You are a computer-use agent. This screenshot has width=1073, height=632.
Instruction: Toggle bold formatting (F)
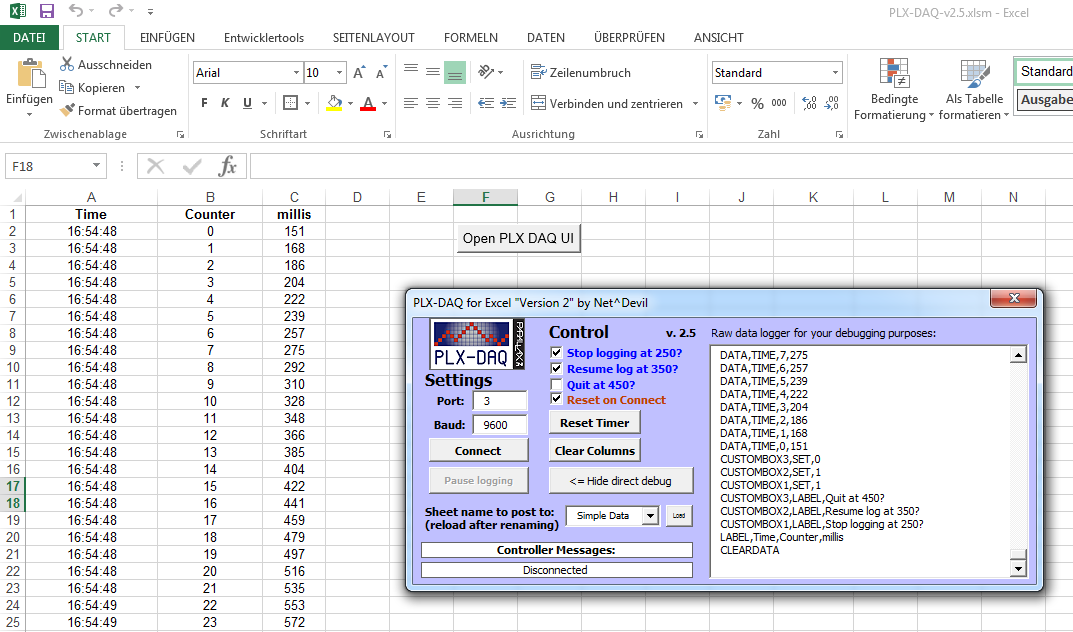(x=204, y=103)
